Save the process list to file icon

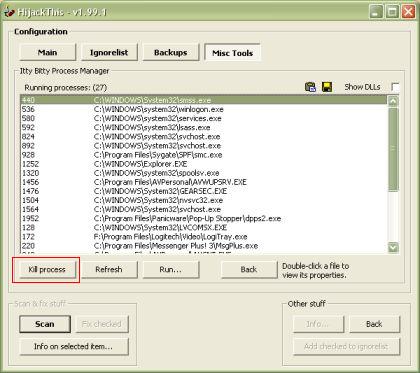coord(327,87)
